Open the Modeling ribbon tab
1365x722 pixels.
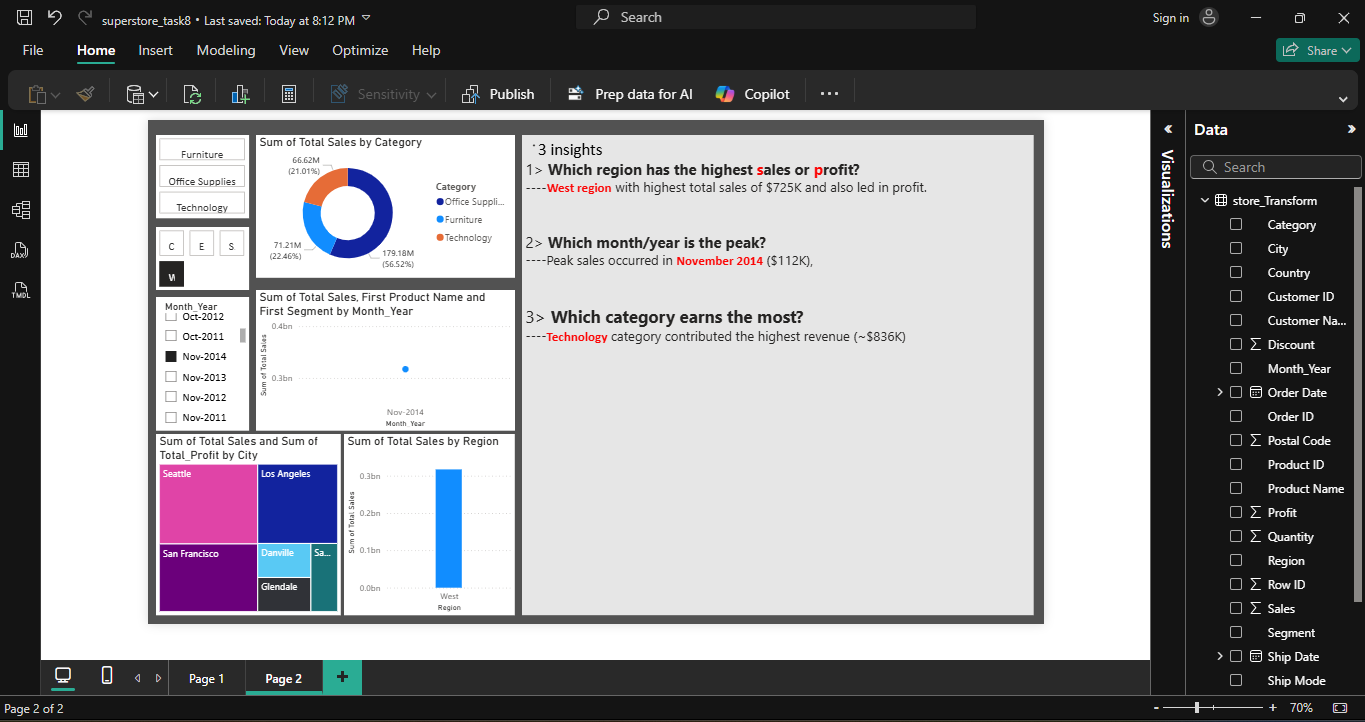point(226,50)
